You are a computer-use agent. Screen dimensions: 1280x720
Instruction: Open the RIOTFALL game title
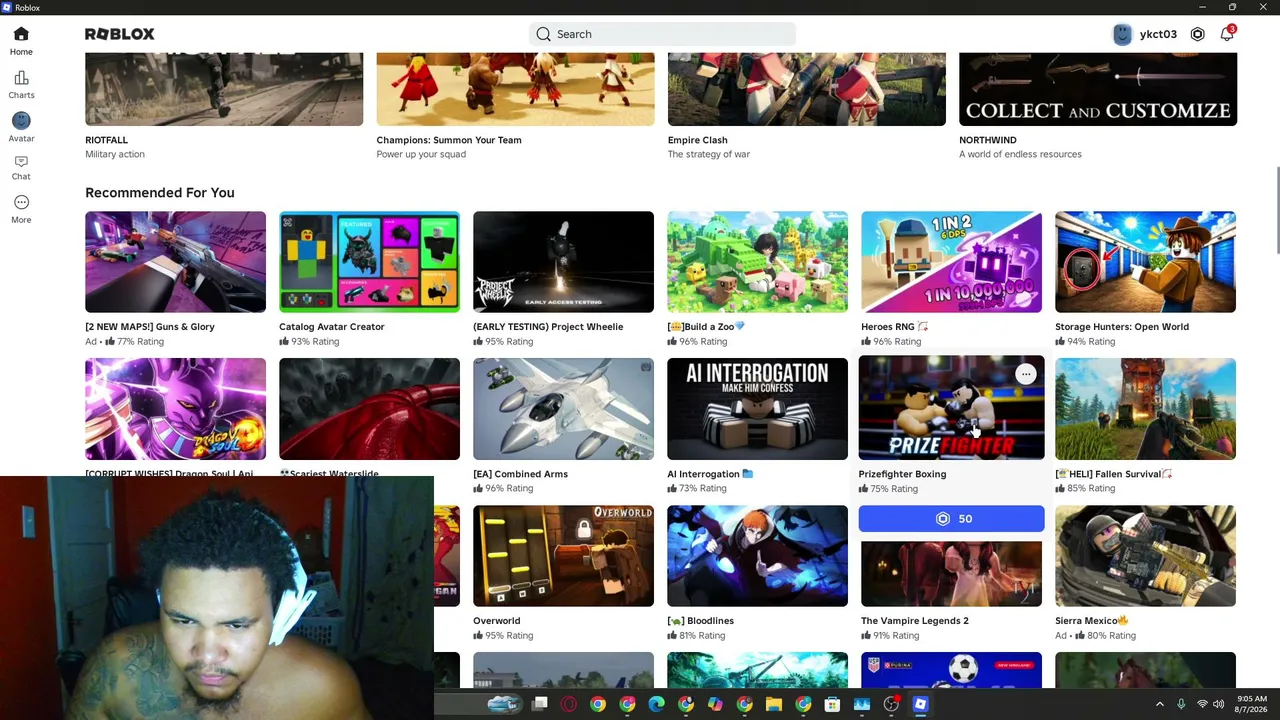pyautogui.click(x=106, y=140)
